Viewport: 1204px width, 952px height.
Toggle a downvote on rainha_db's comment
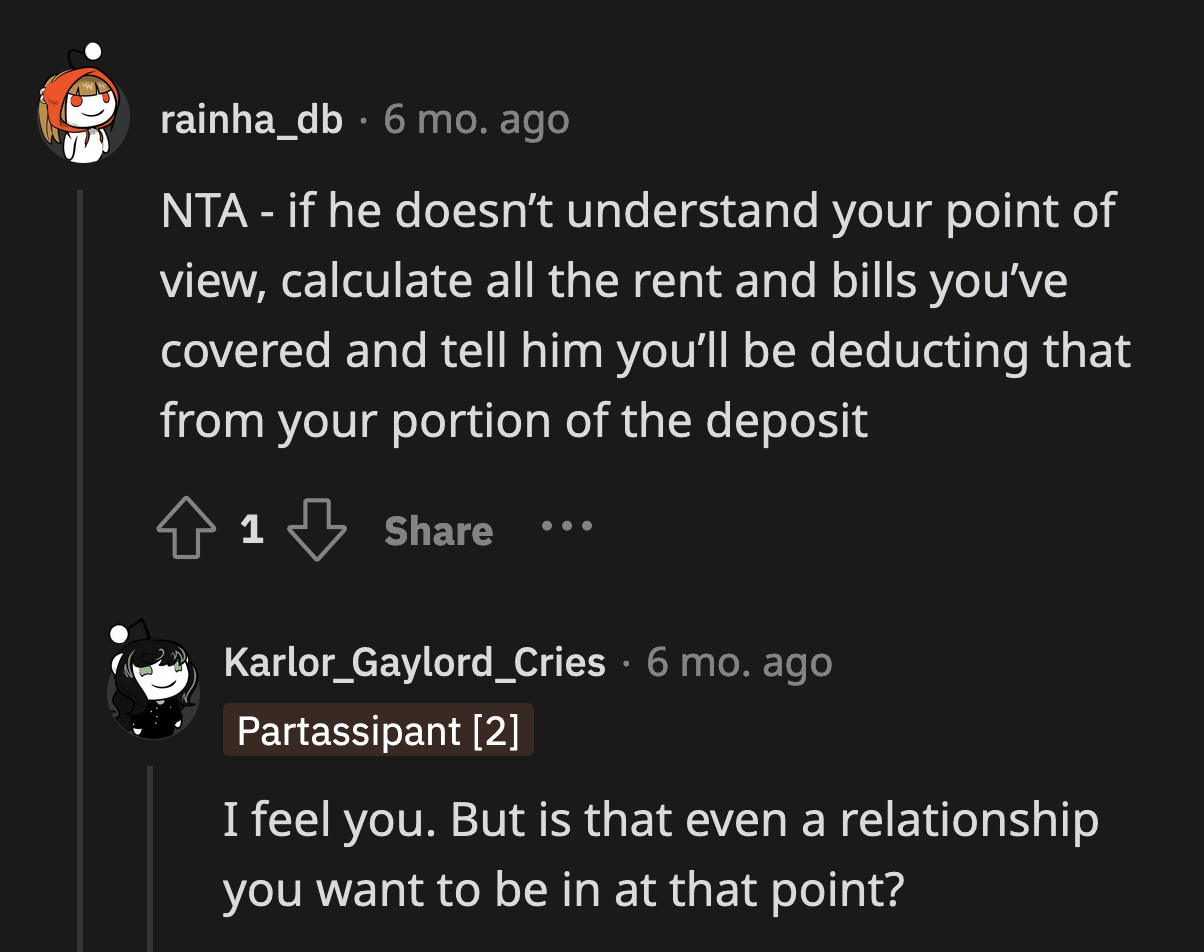tap(317, 528)
